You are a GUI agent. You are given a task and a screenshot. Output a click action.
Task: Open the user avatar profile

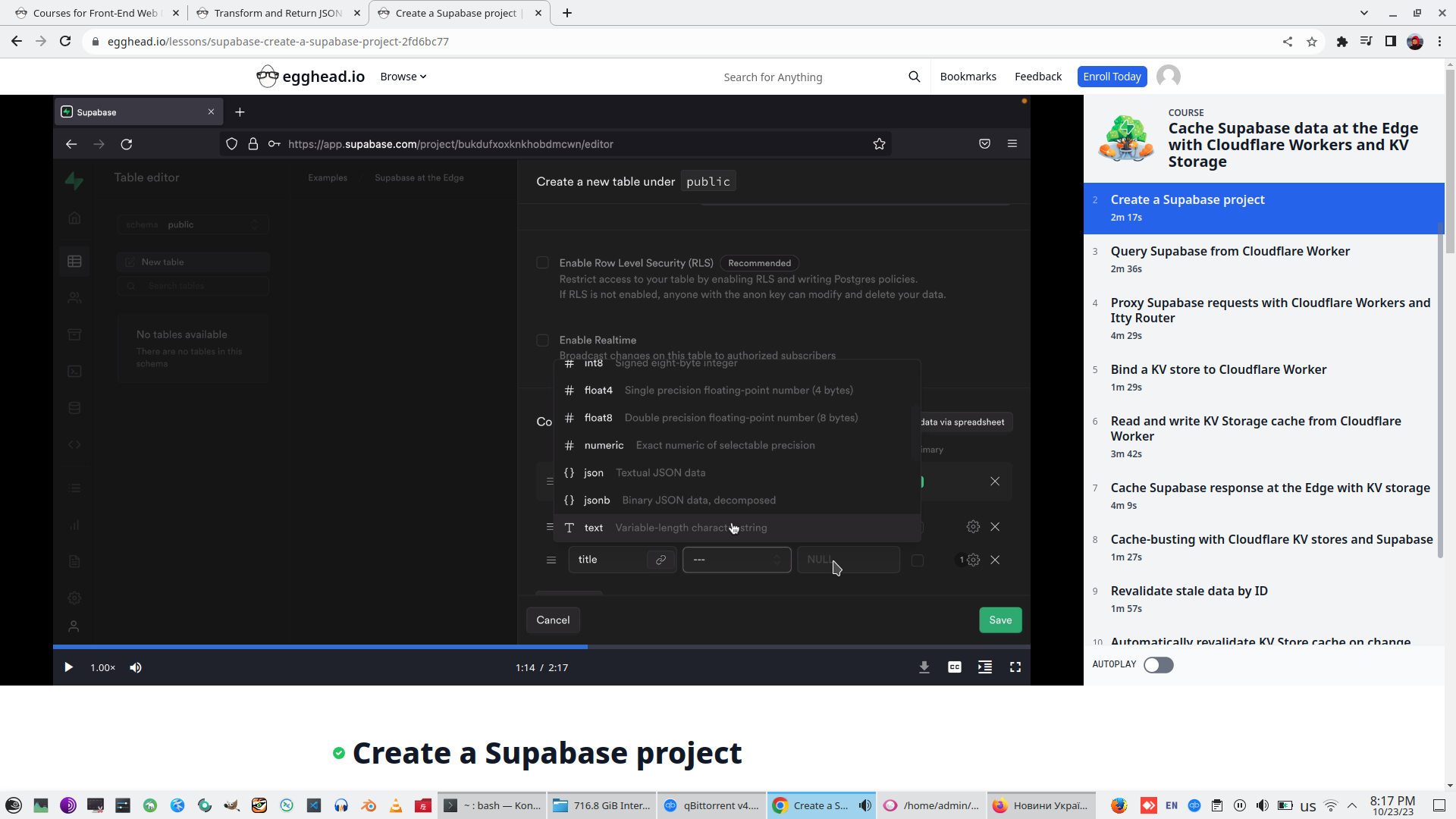tap(1168, 77)
